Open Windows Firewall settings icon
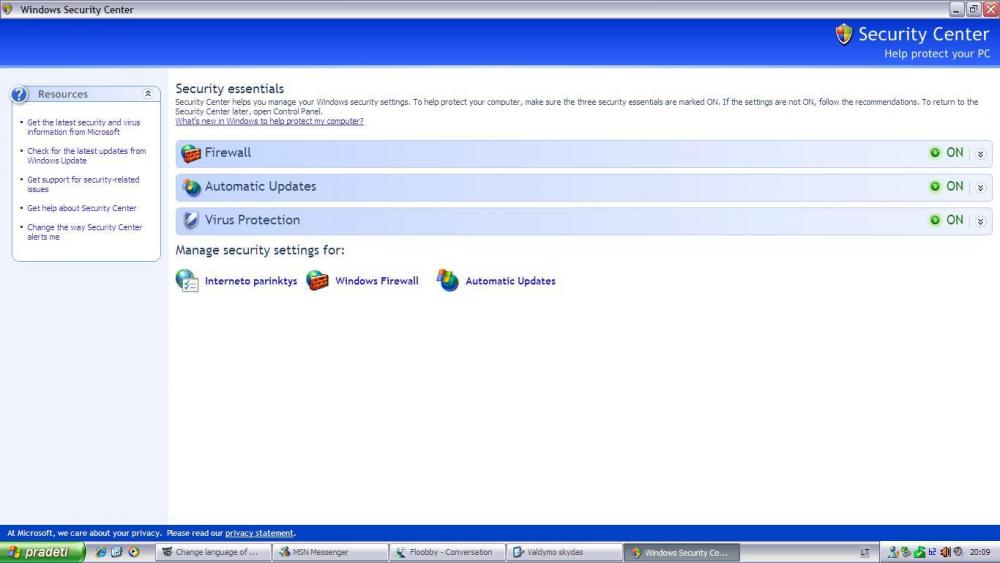Image resolution: width=1000 pixels, height=563 pixels. [x=317, y=281]
